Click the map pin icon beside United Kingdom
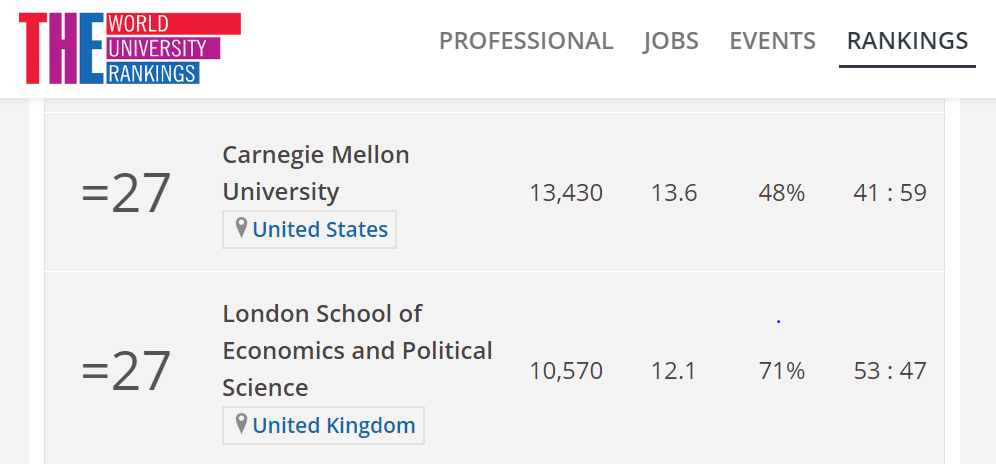The width and height of the screenshot is (996, 464). coord(241,425)
